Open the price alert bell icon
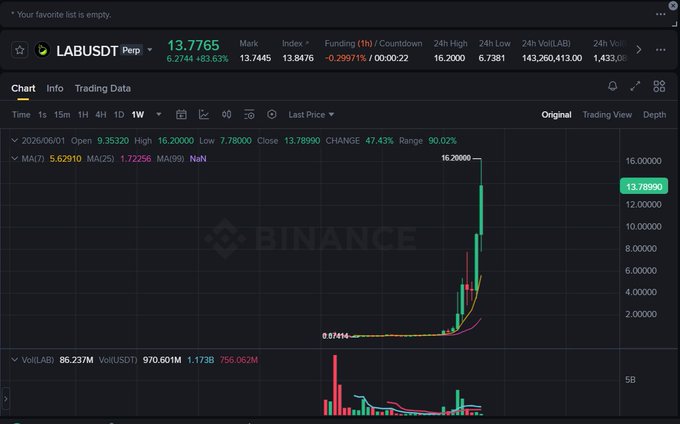 [612, 86]
